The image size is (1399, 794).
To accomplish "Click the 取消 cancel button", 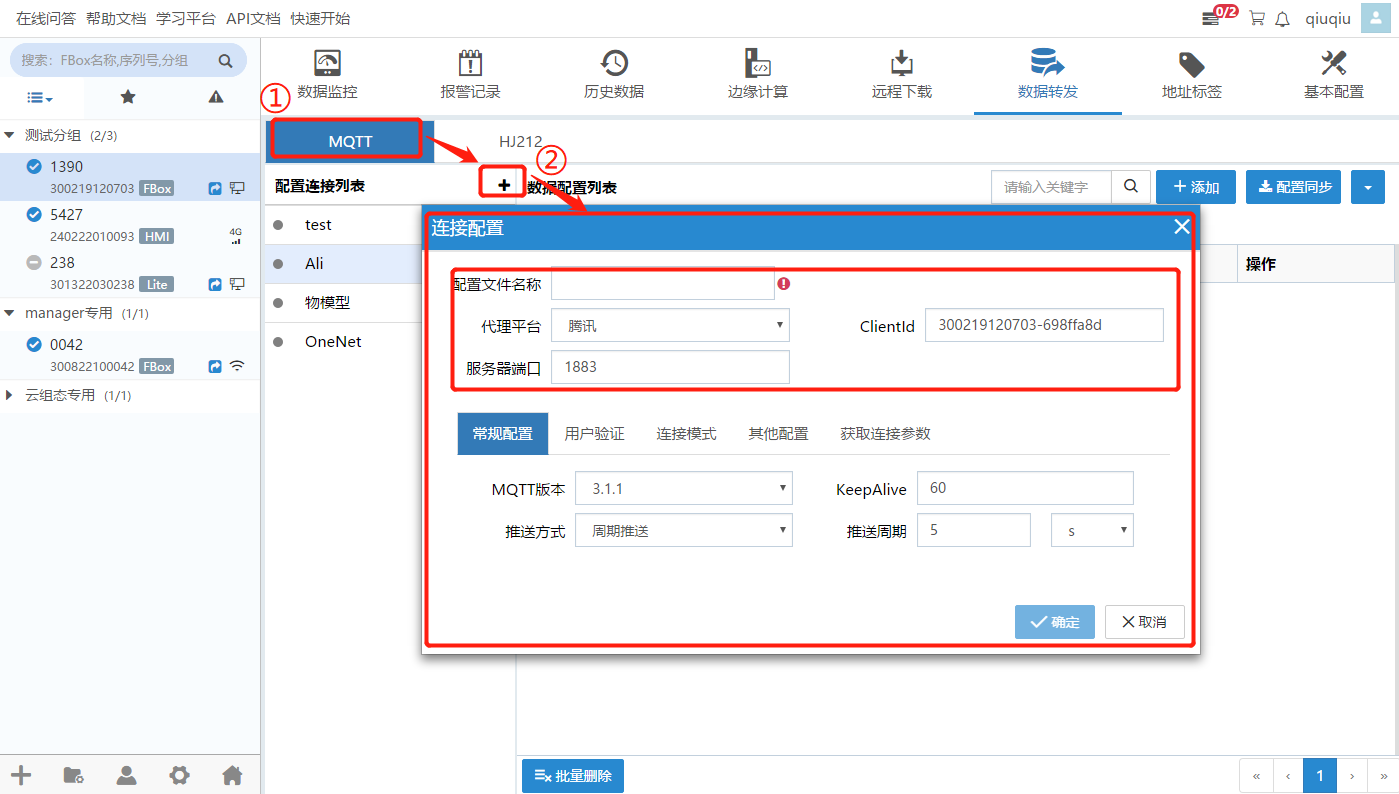I will (x=1144, y=622).
